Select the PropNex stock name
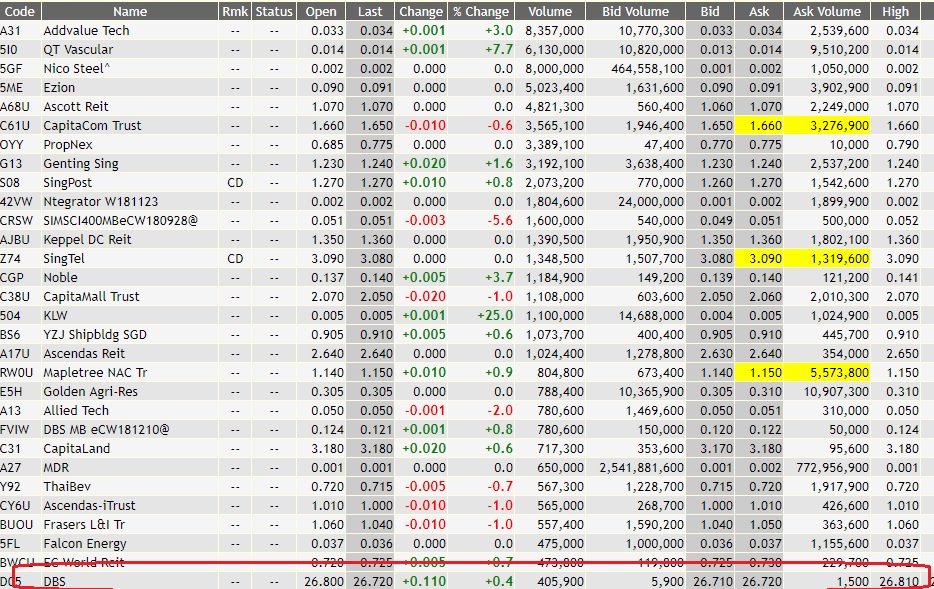Screen dimensions: 934x589 pyautogui.click(x=68, y=145)
